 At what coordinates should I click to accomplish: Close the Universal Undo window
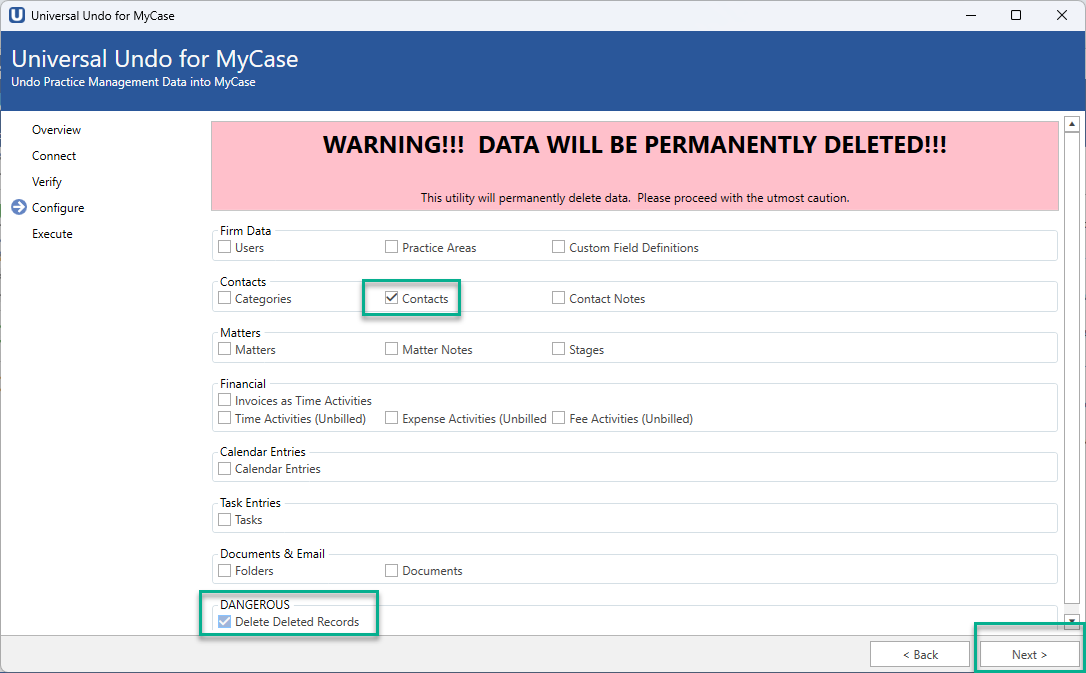pyautogui.click(x=1062, y=15)
